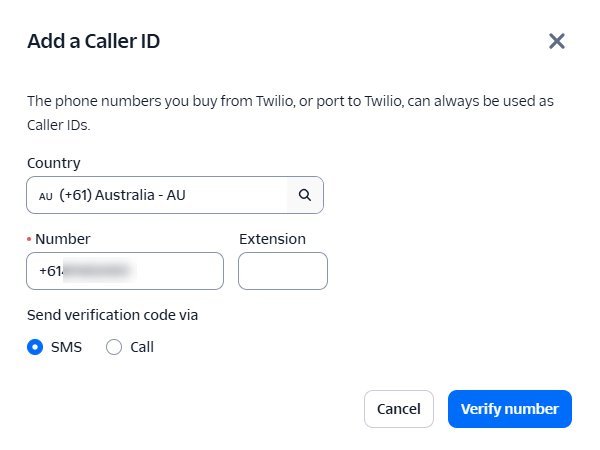Click the search magnifier in Country field
This screenshot has height=450, width=600.
[305, 195]
